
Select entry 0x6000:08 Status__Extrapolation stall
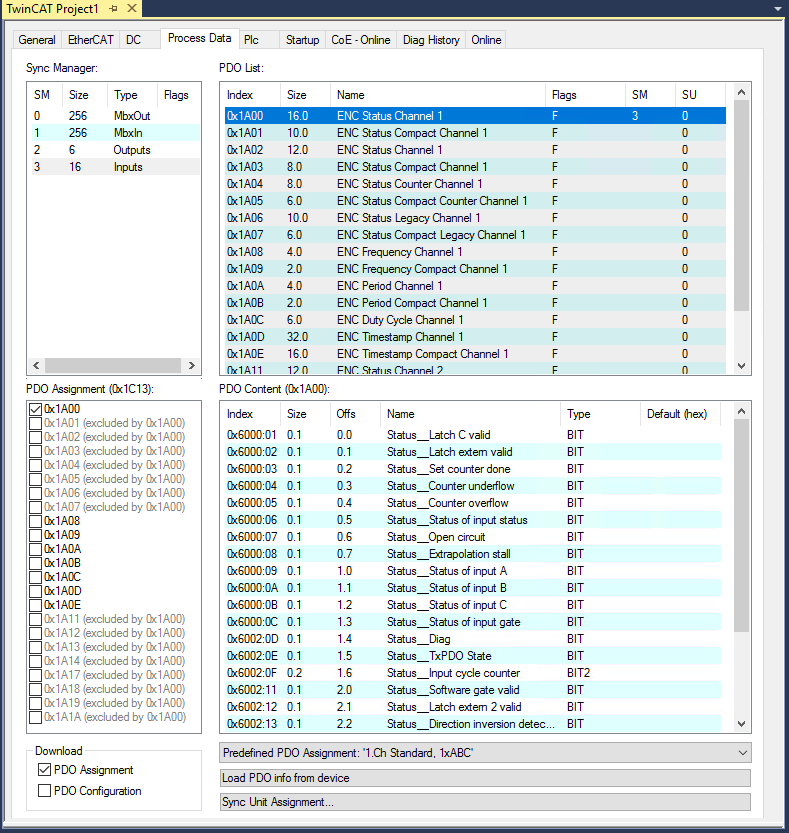click(x=472, y=554)
